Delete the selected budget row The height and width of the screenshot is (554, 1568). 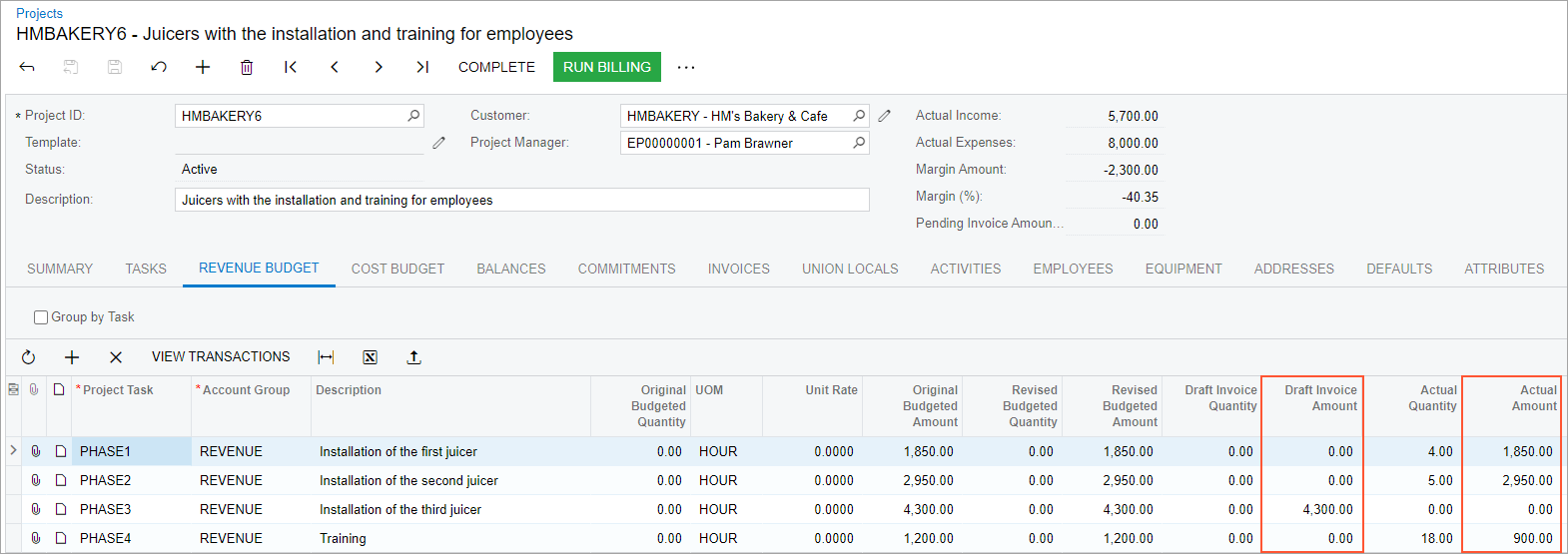click(x=116, y=357)
